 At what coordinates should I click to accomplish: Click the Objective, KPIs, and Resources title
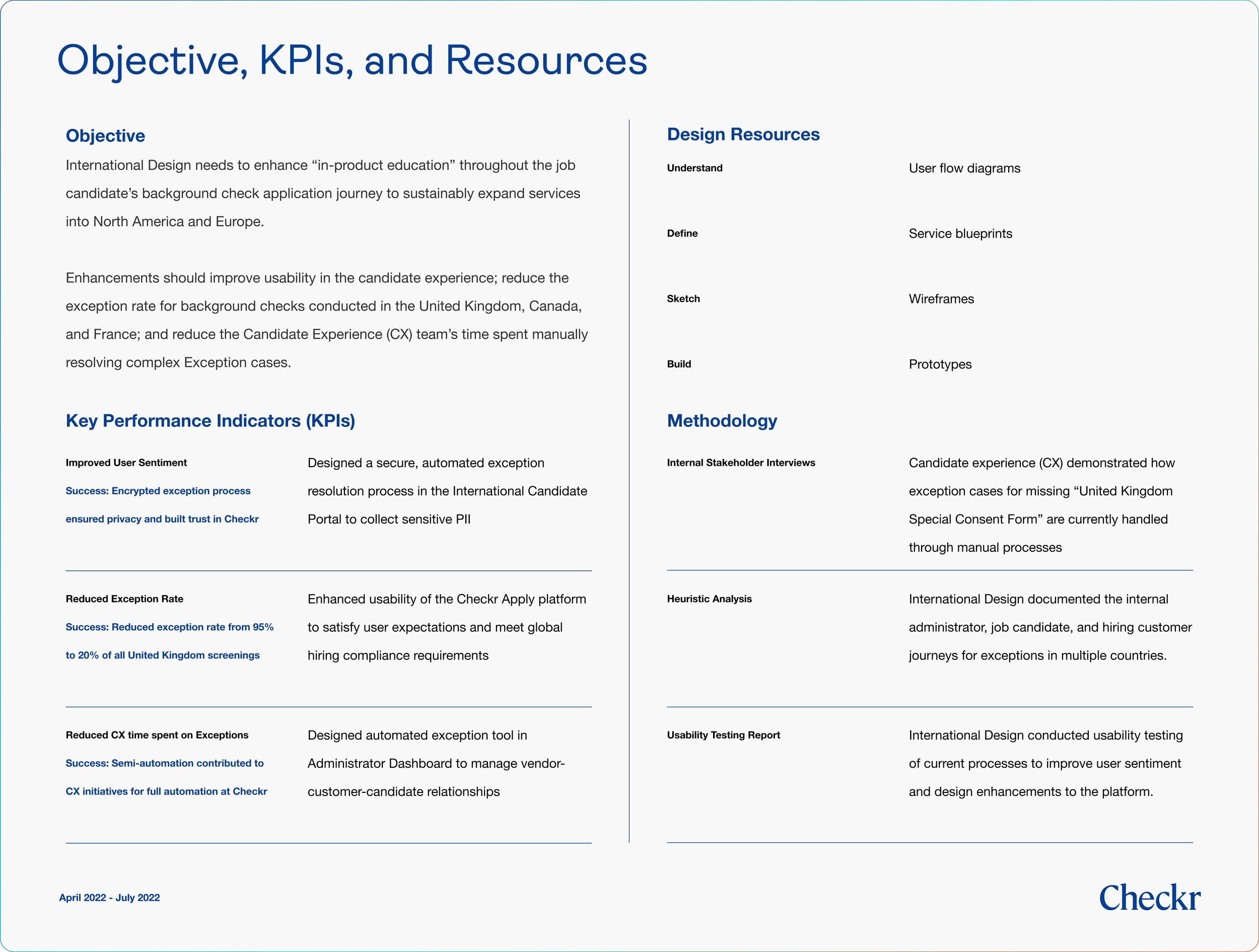click(352, 60)
